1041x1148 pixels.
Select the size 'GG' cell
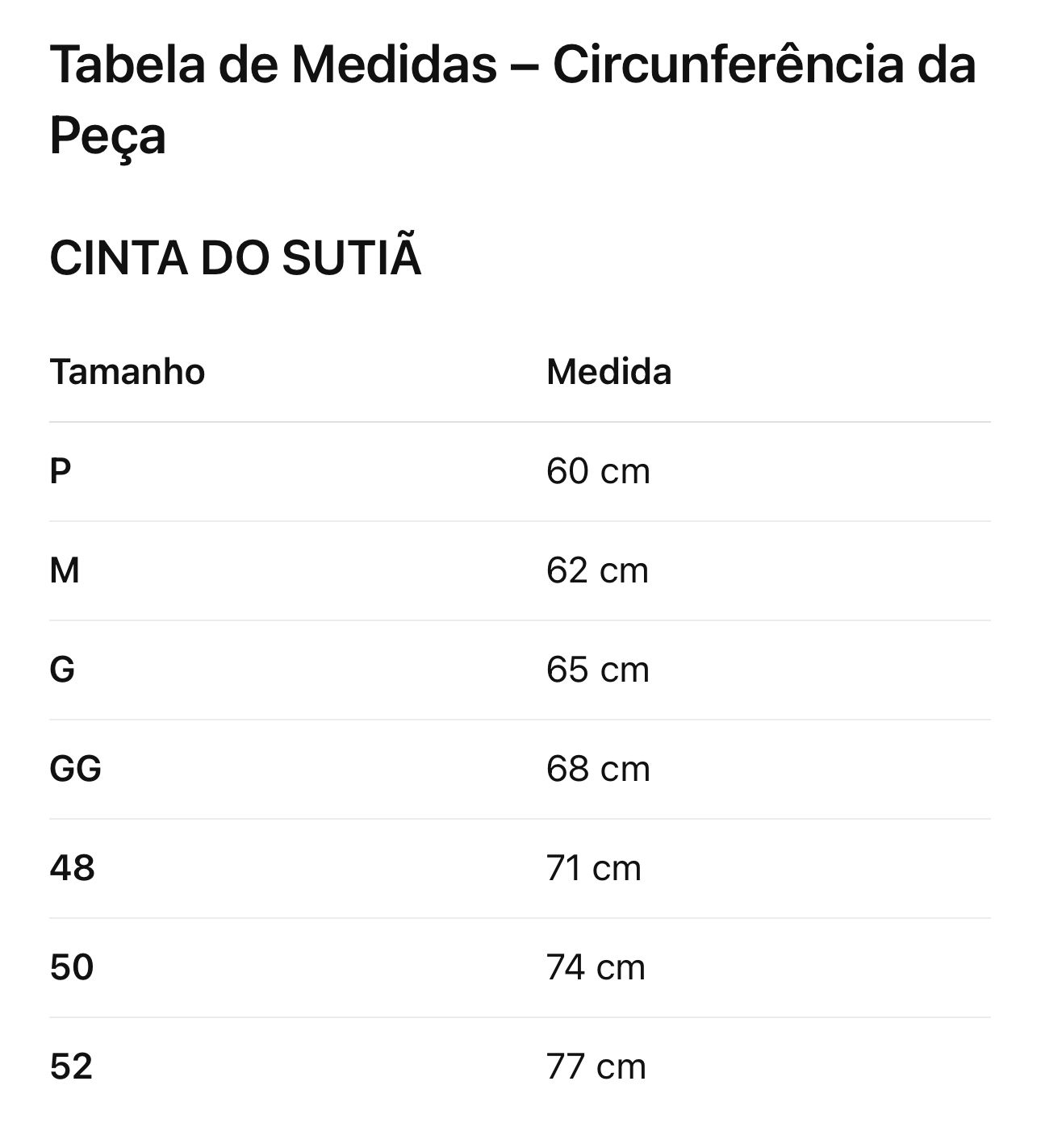[75, 769]
